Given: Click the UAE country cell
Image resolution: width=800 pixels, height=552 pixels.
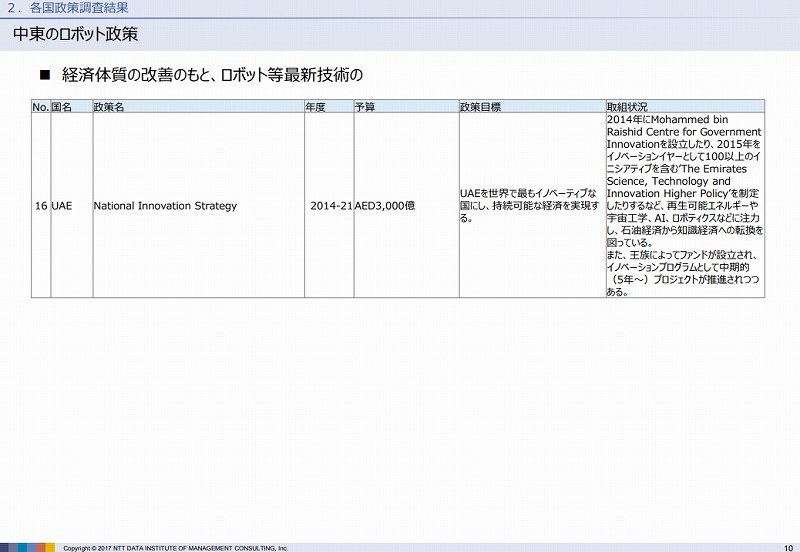Looking at the screenshot, I should pyautogui.click(x=61, y=205).
